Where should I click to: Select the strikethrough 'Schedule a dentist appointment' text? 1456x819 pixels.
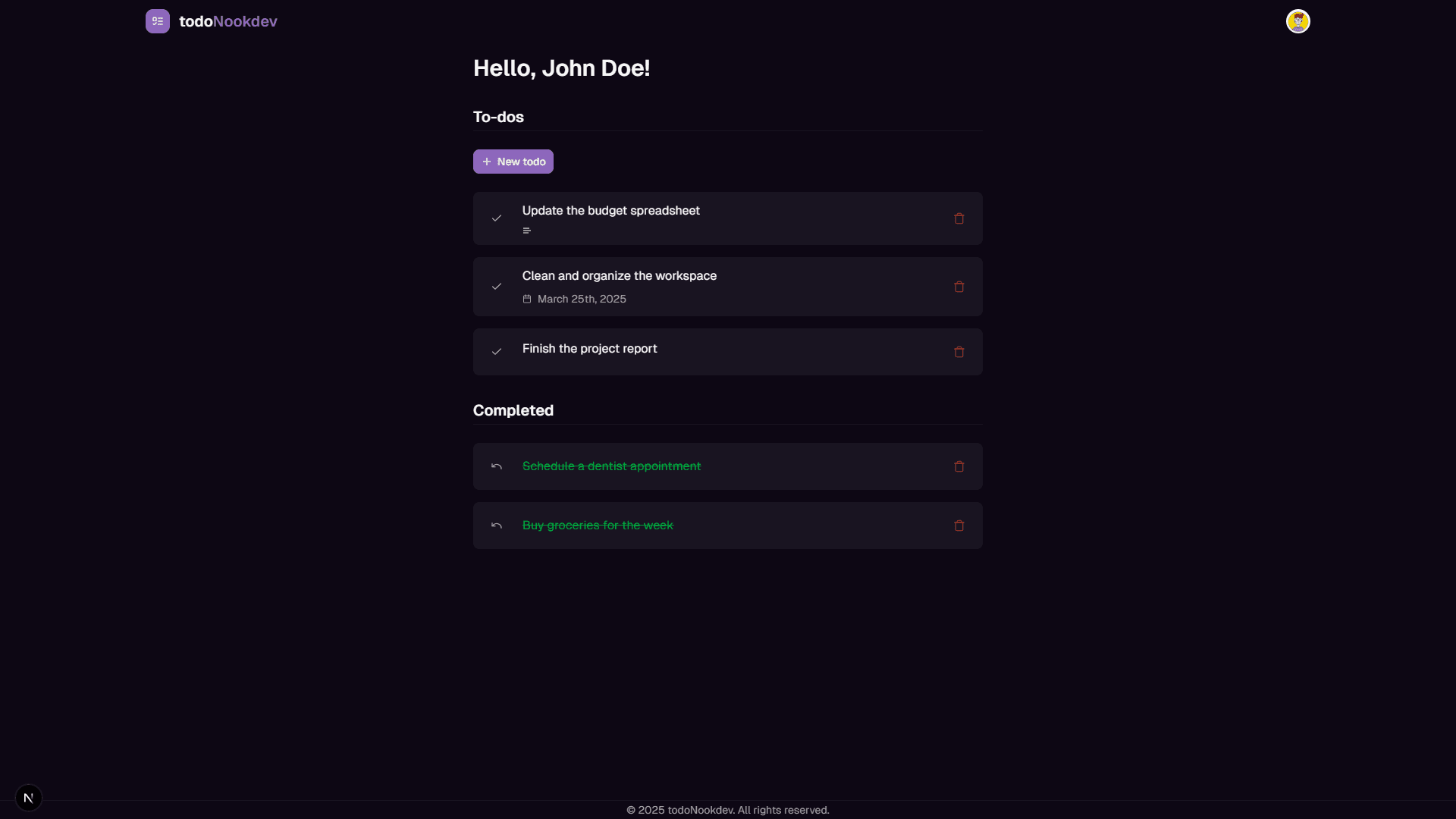click(611, 466)
